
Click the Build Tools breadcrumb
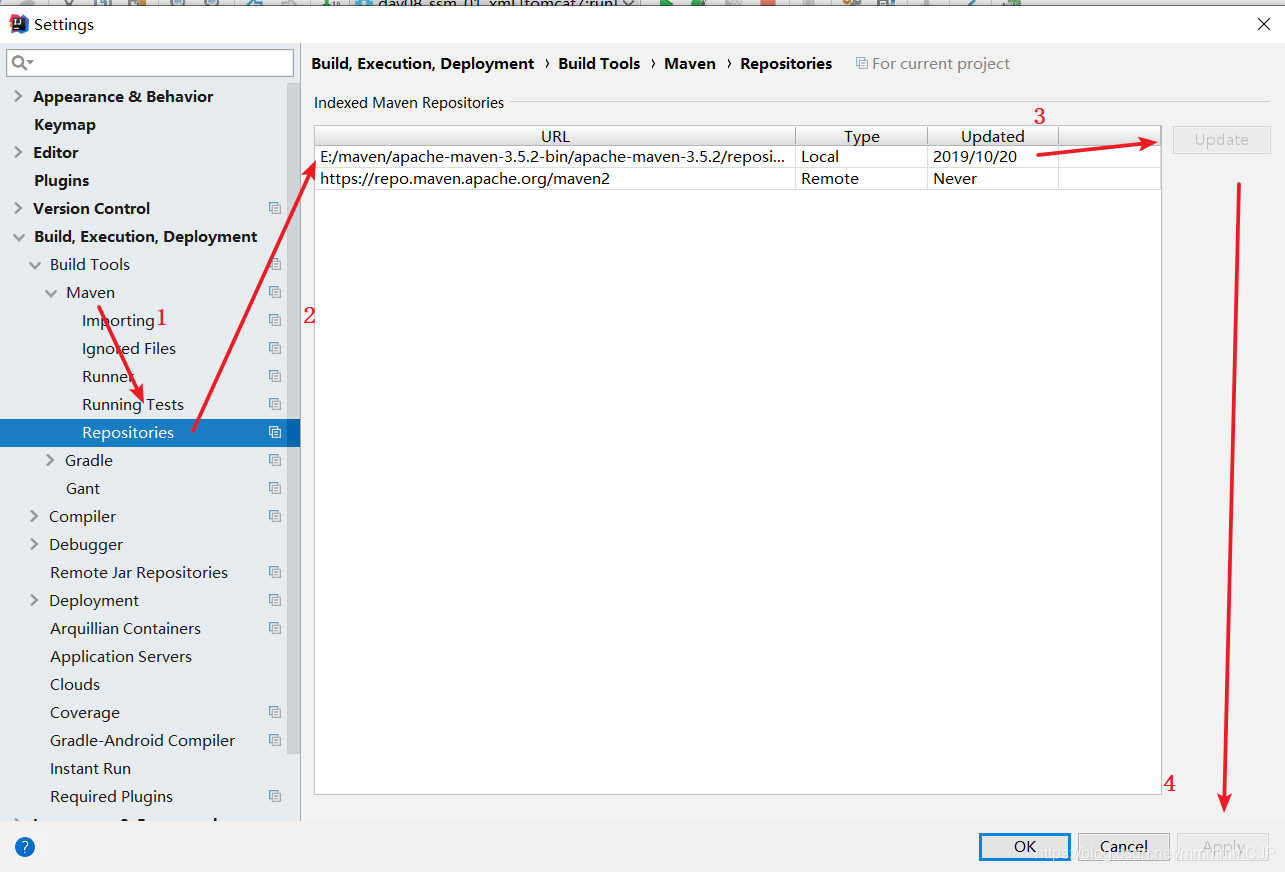[599, 63]
